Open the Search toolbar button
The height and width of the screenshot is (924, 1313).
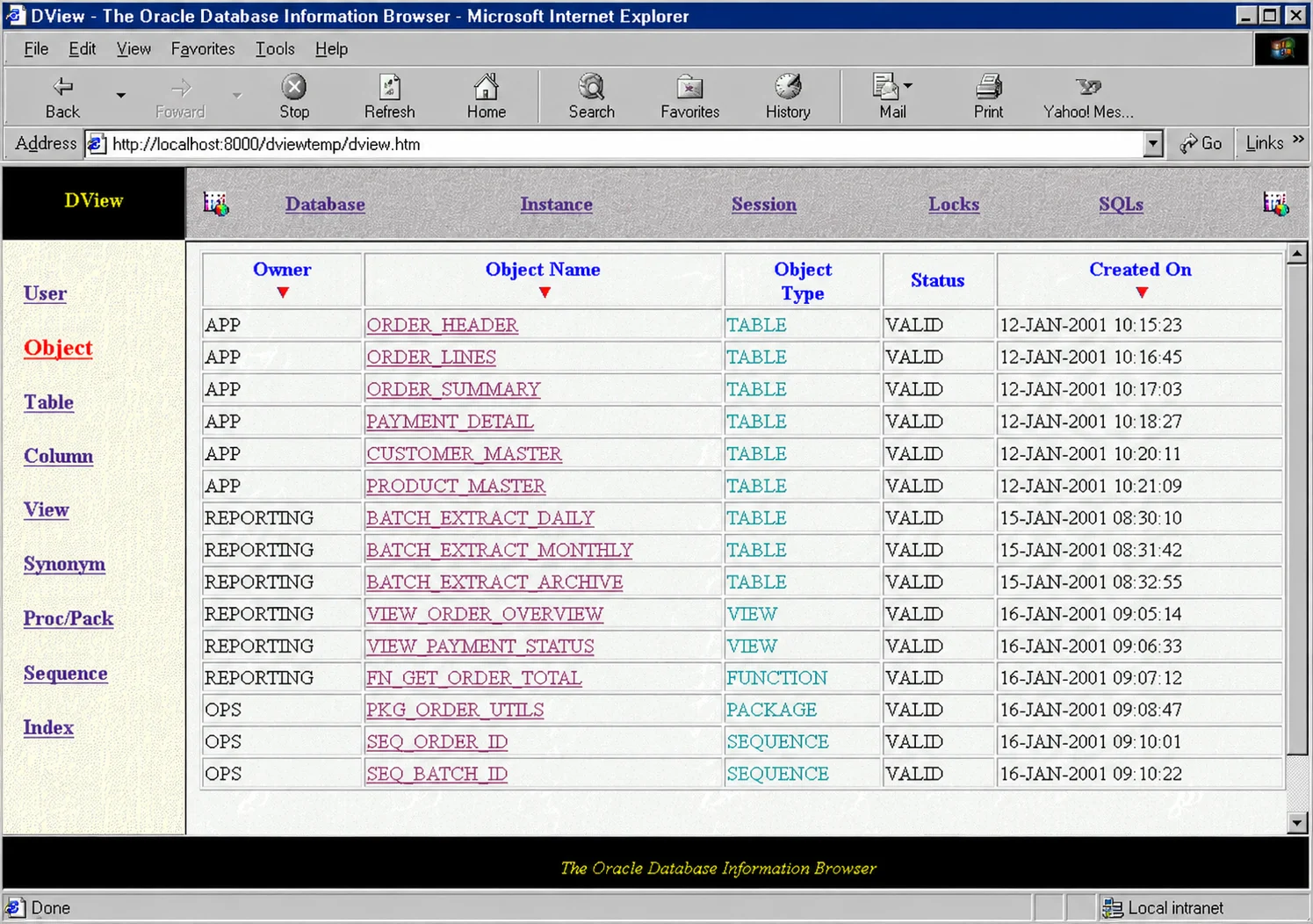pos(591,97)
